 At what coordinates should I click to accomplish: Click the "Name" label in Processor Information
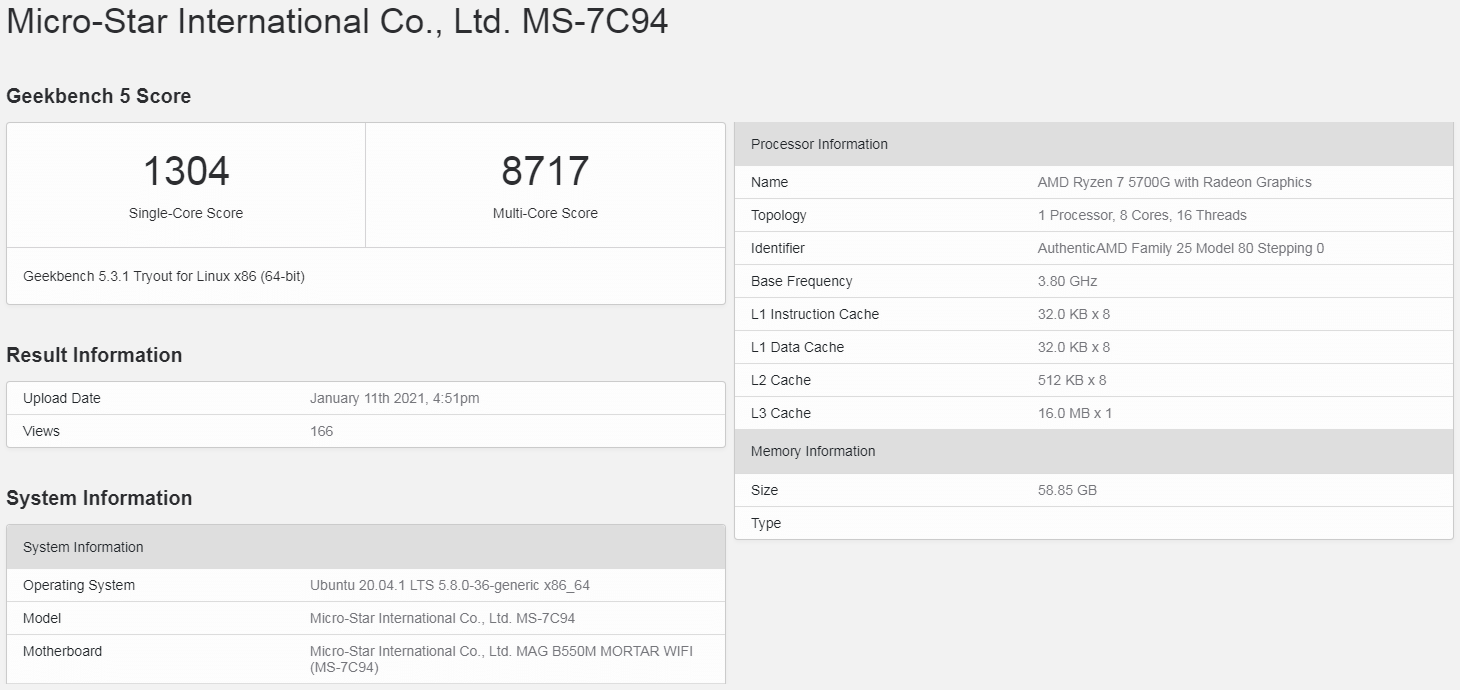tap(769, 182)
